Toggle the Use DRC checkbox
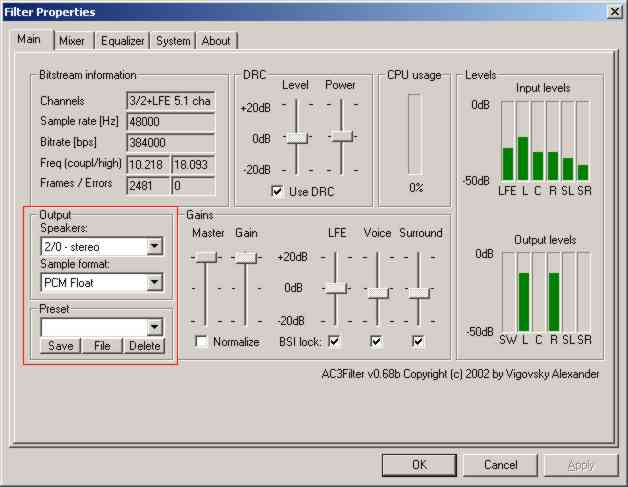 277,191
